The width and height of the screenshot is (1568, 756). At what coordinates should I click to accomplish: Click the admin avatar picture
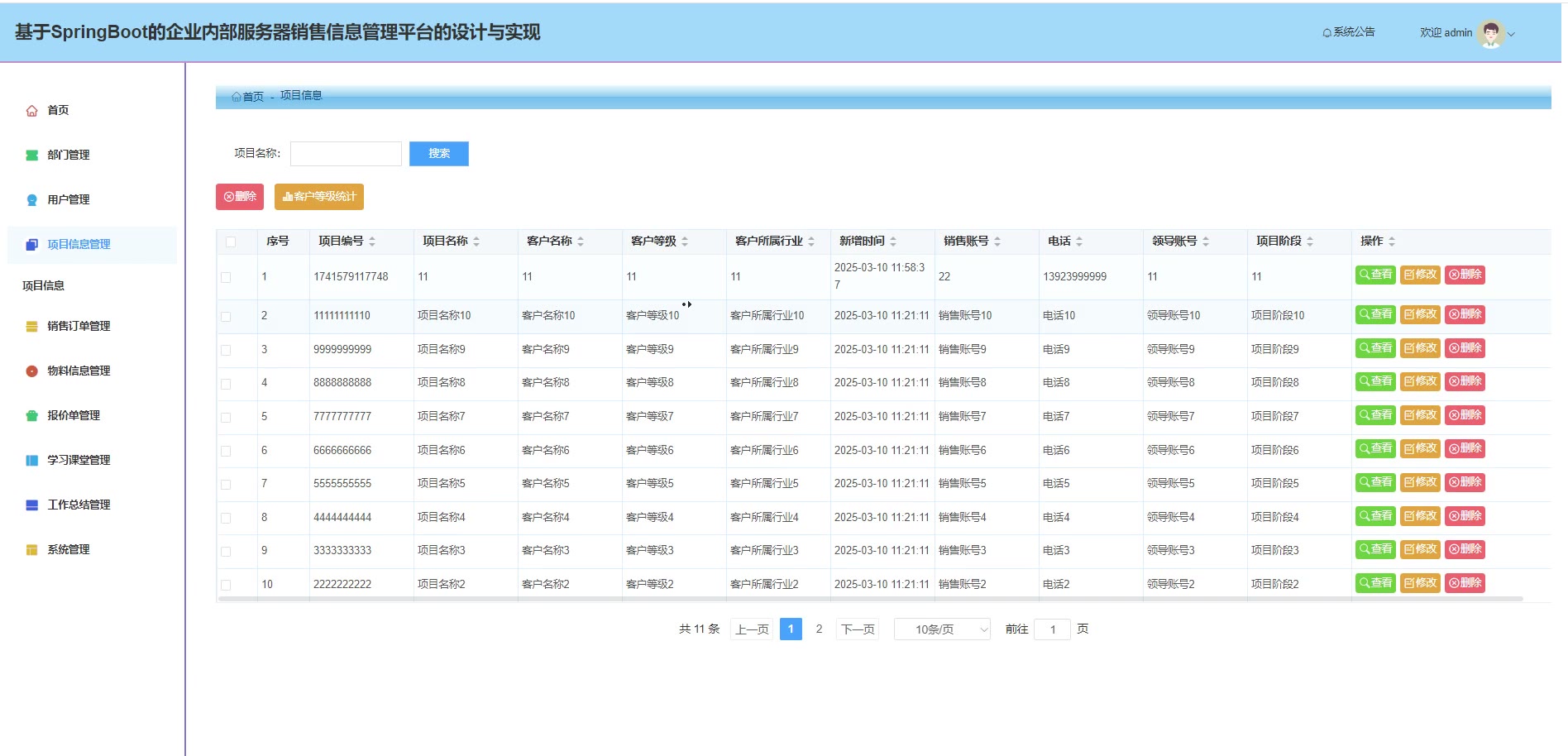click(1490, 33)
